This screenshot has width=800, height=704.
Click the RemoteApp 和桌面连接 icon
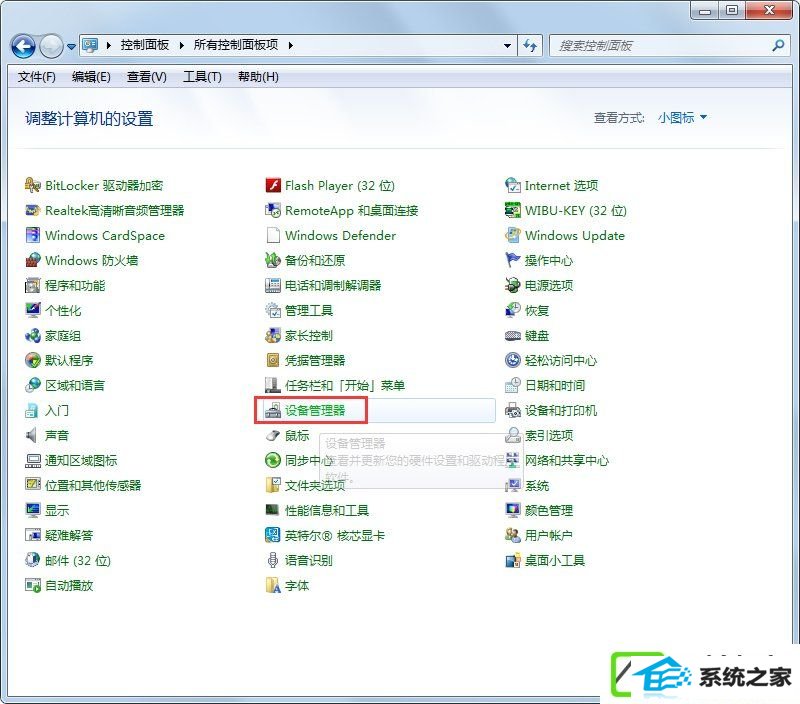point(273,210)
